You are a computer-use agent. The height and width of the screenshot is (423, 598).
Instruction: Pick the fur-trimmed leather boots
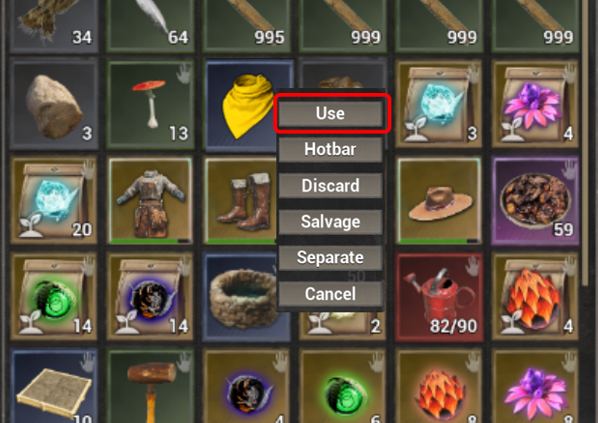tap(242, 200)
